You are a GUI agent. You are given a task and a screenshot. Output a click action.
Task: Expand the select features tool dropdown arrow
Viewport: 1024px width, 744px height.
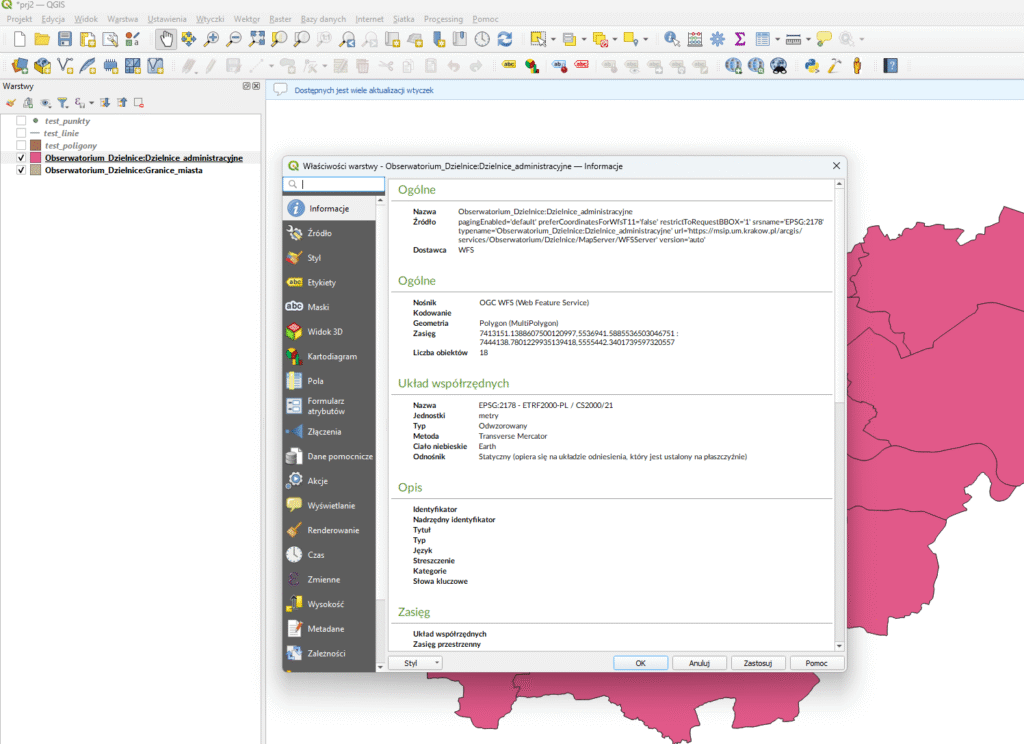552,39
